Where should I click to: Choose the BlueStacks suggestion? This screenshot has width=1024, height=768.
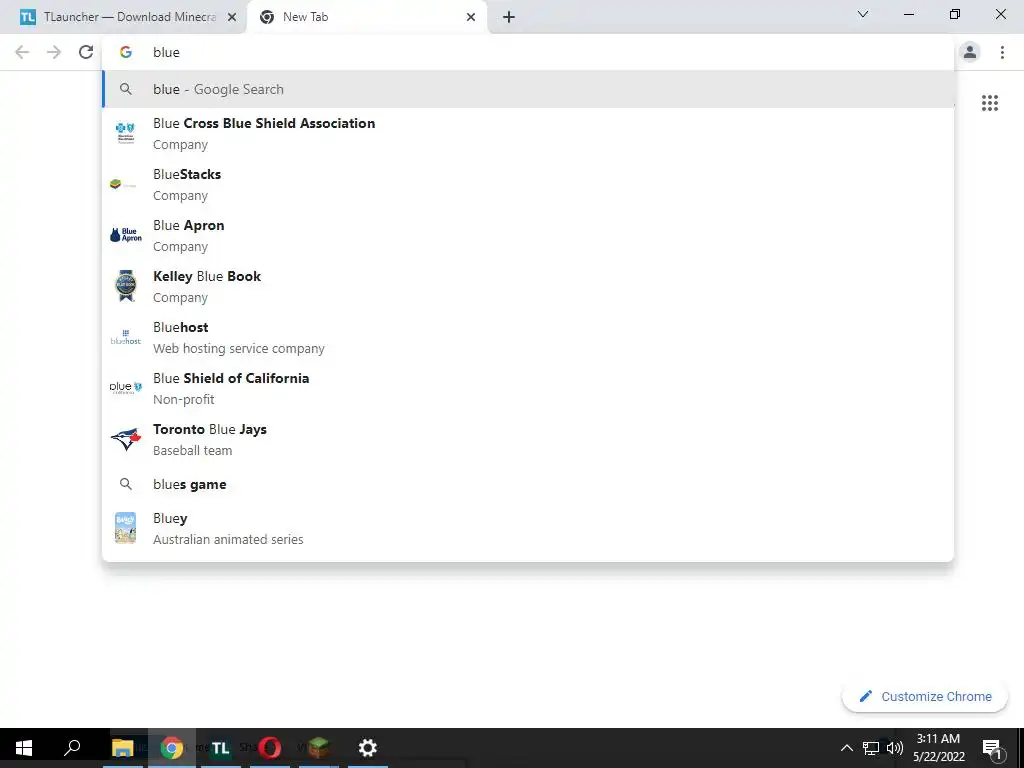(x=528, y=184)
